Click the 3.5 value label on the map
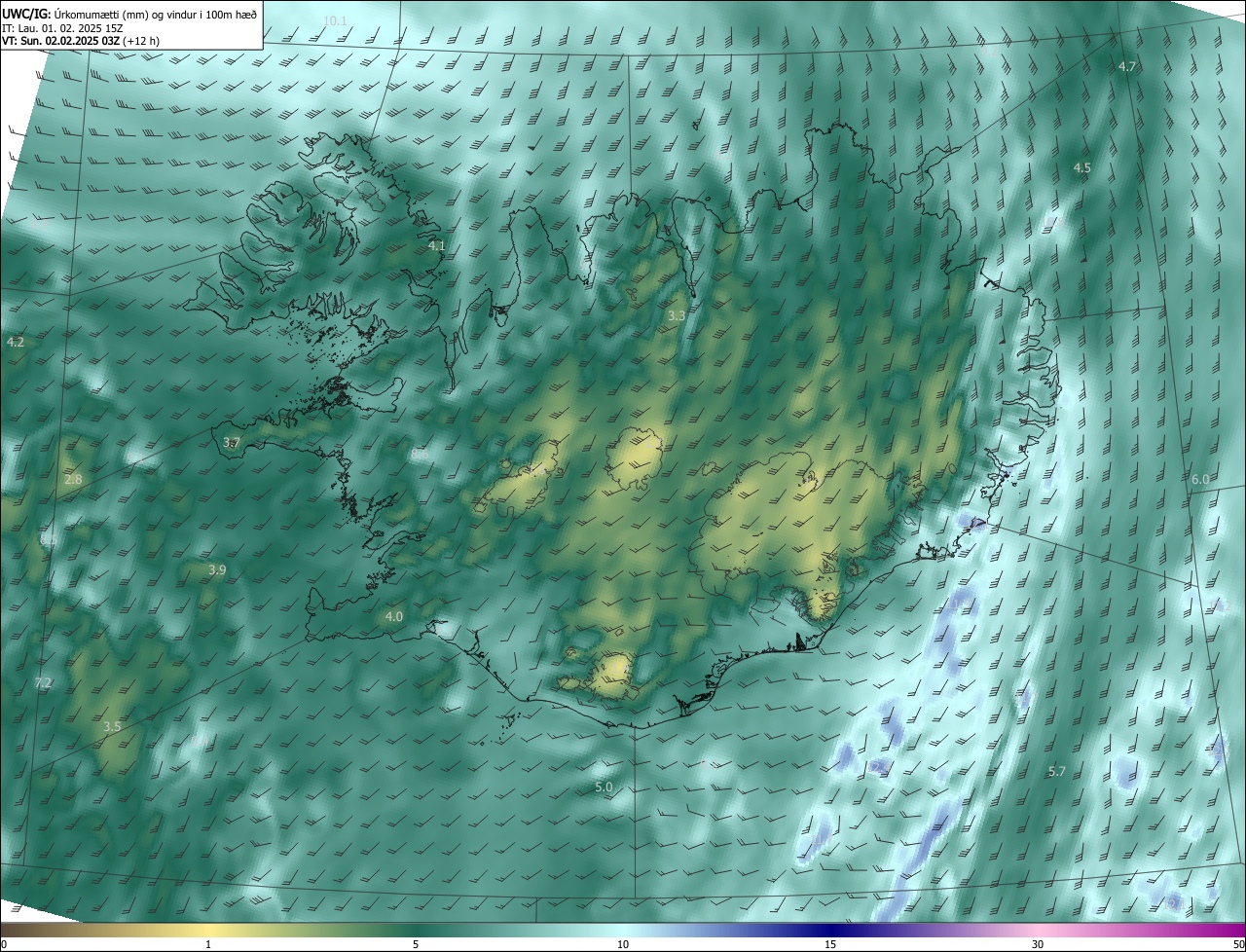The width and height of the screenshot is (1246, 952). tap(112, 726)
